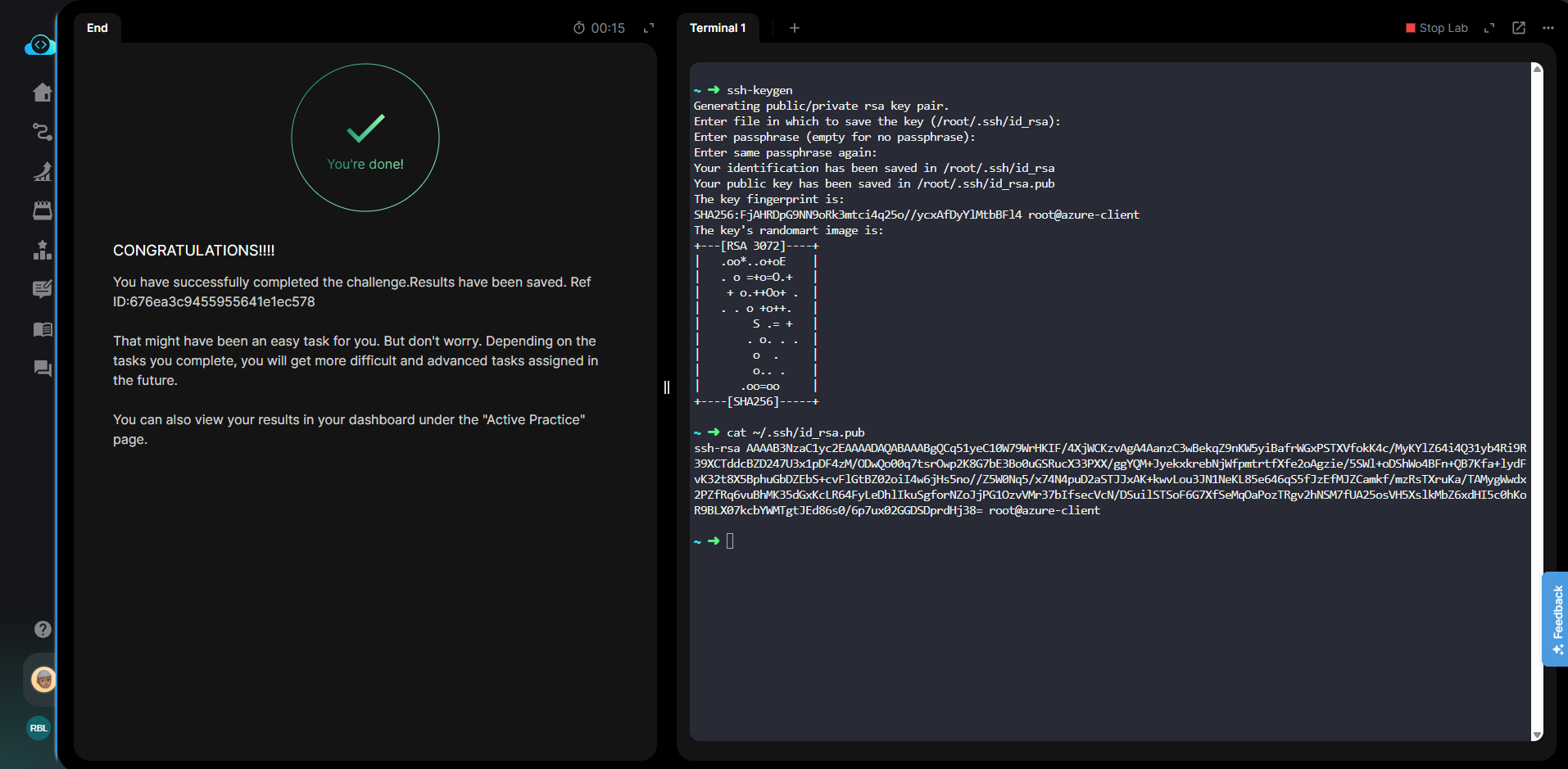
Task: Add a new terminal tab
Action: click(794, 28)
